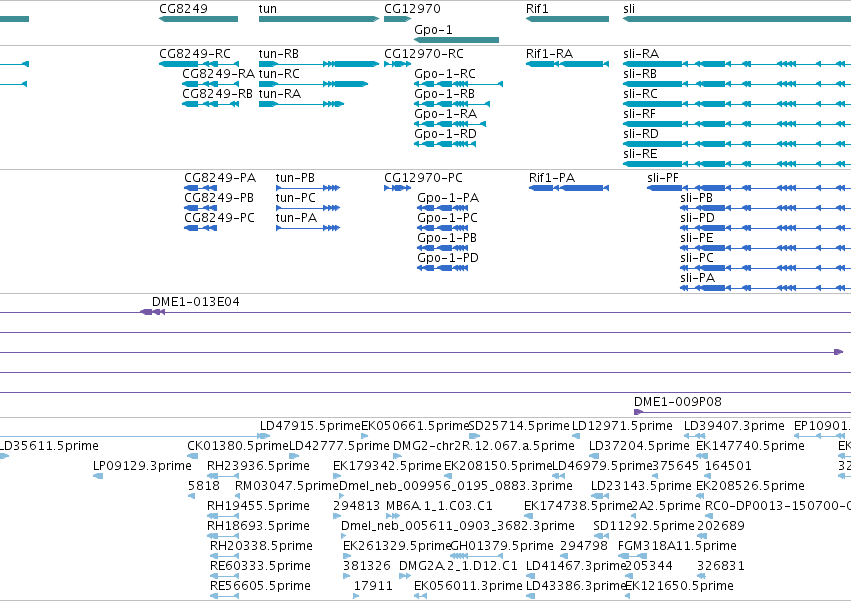Select the CG8249 gene feature

point(198,19)
